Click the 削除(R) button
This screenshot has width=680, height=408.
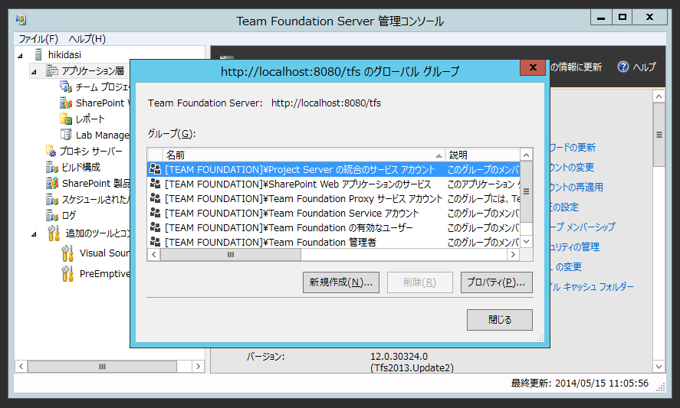pos(420,282)
